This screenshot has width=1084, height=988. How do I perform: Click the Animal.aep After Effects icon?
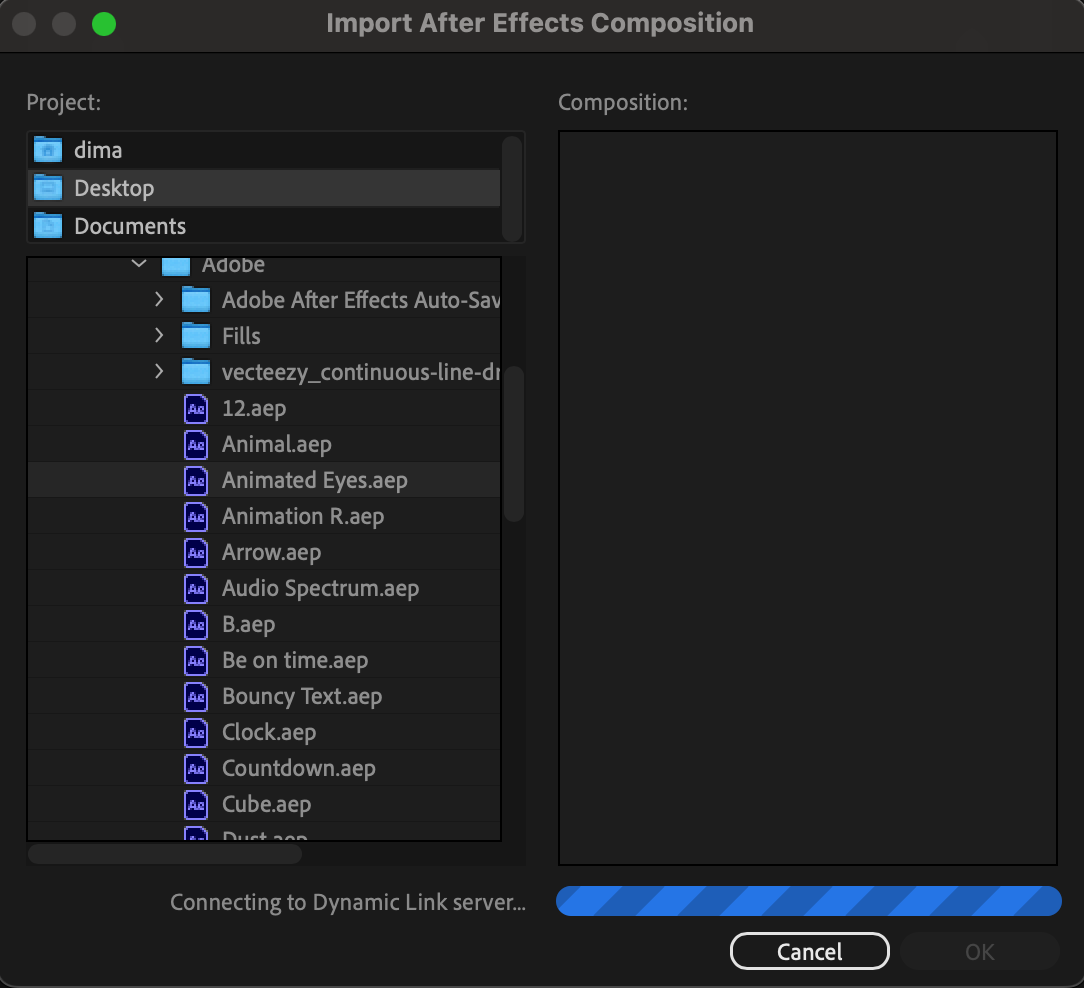click(196, 445)
